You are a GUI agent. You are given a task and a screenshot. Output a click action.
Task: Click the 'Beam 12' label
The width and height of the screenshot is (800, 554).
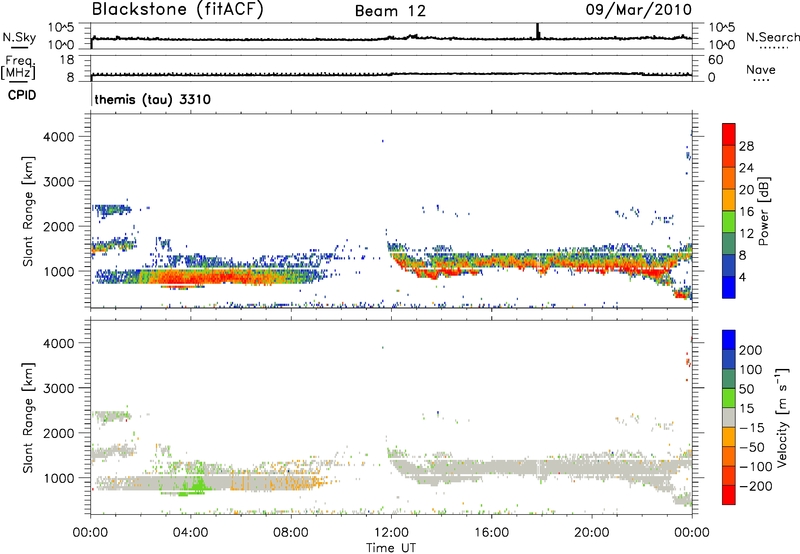point(390,11)
